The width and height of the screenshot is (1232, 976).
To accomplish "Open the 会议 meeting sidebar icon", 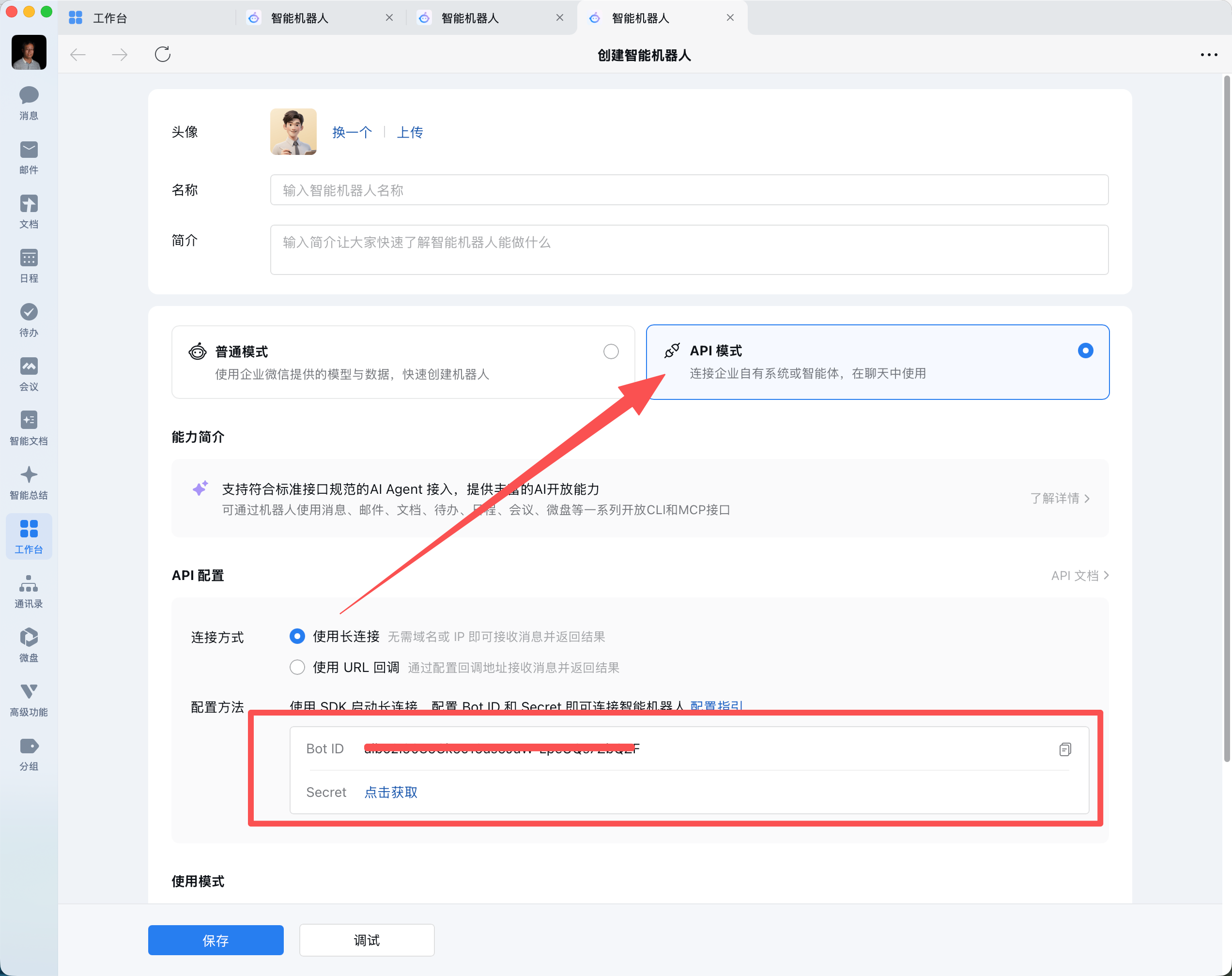I will click(x=29, y=374).
